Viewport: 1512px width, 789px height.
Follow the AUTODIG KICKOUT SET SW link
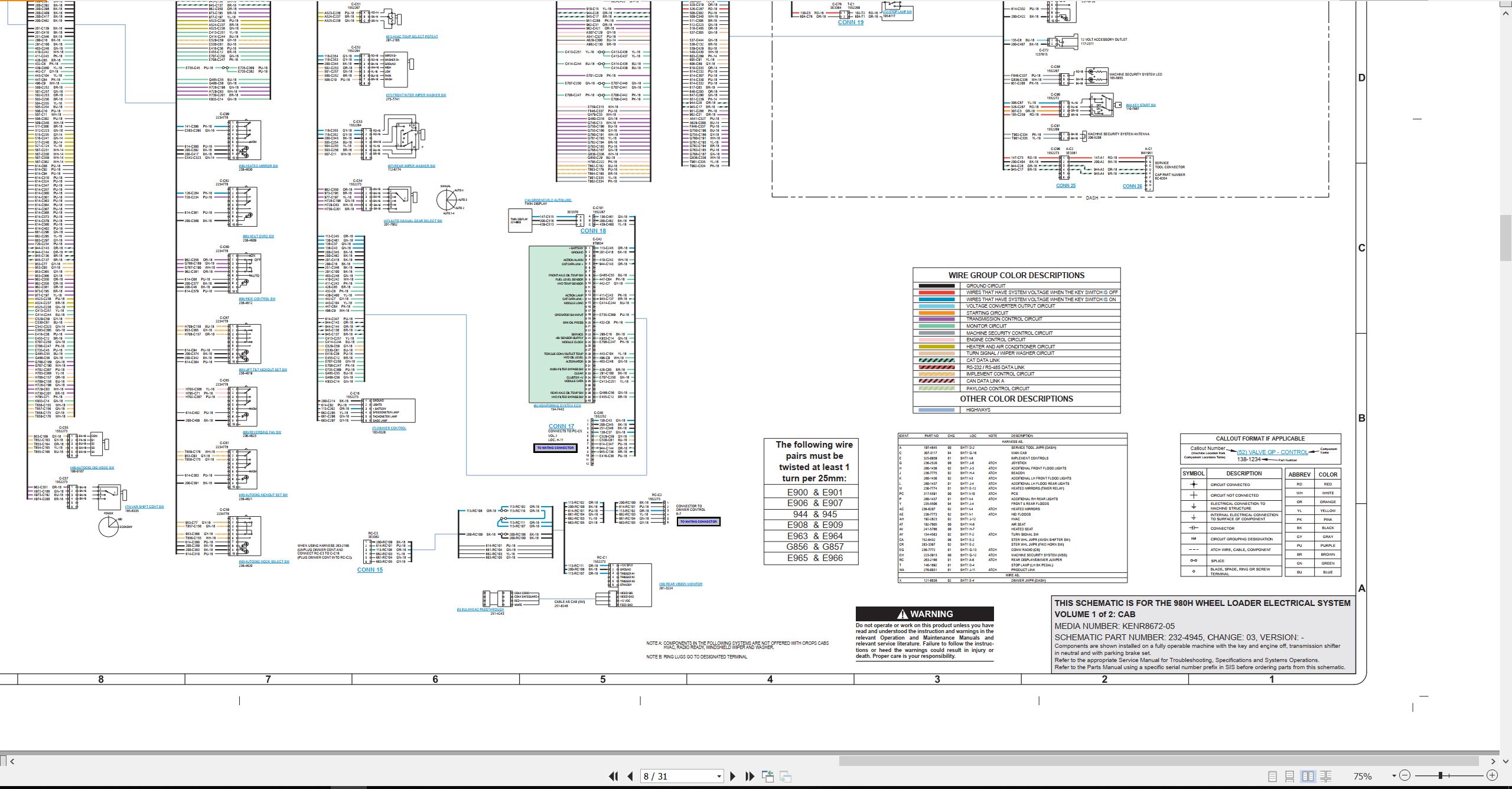[263, 495]
